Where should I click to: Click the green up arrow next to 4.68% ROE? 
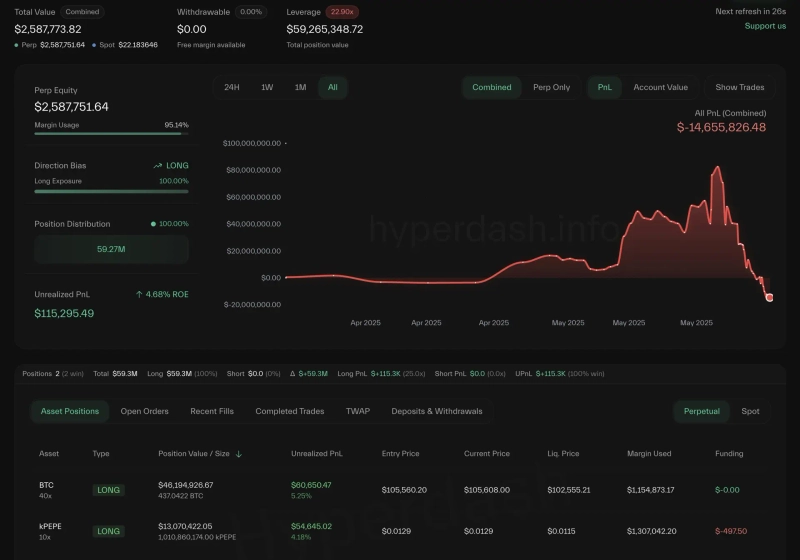140,295
